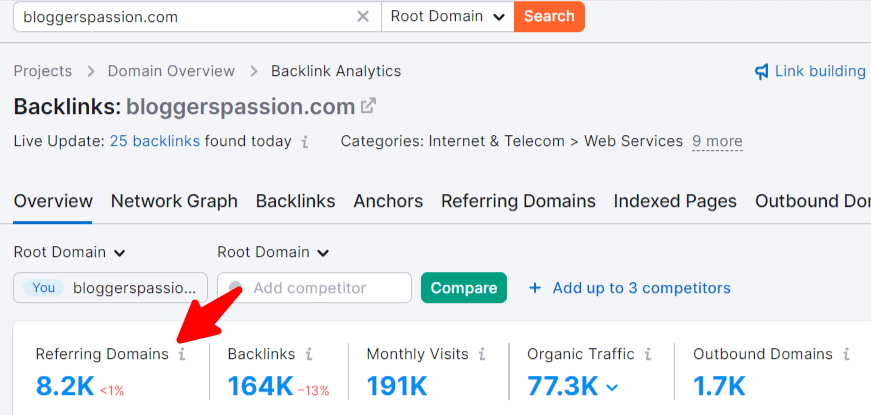Click the green Compare button
The width and height of the screenshot is (871, 415).
pyautogui.click(x=464, y=288)
